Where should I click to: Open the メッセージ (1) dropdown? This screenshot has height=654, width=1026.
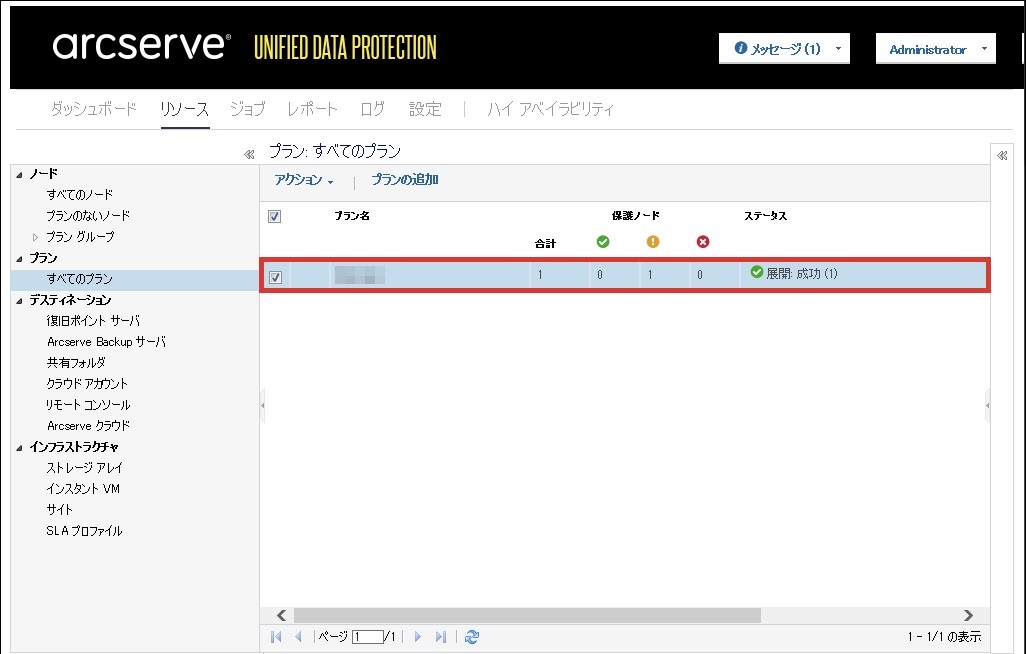tap(784, 49)
